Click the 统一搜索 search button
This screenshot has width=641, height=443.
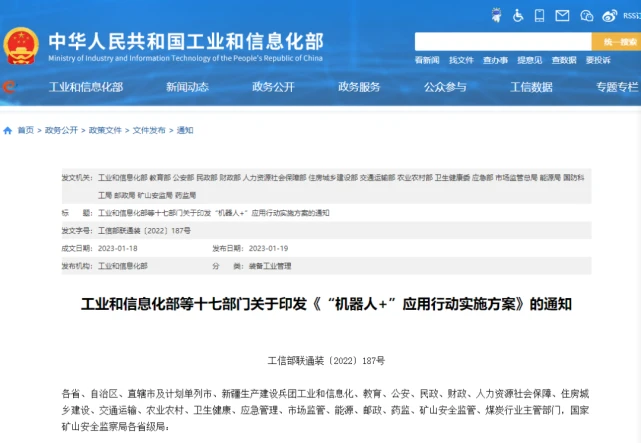click(x=615, y=42)
